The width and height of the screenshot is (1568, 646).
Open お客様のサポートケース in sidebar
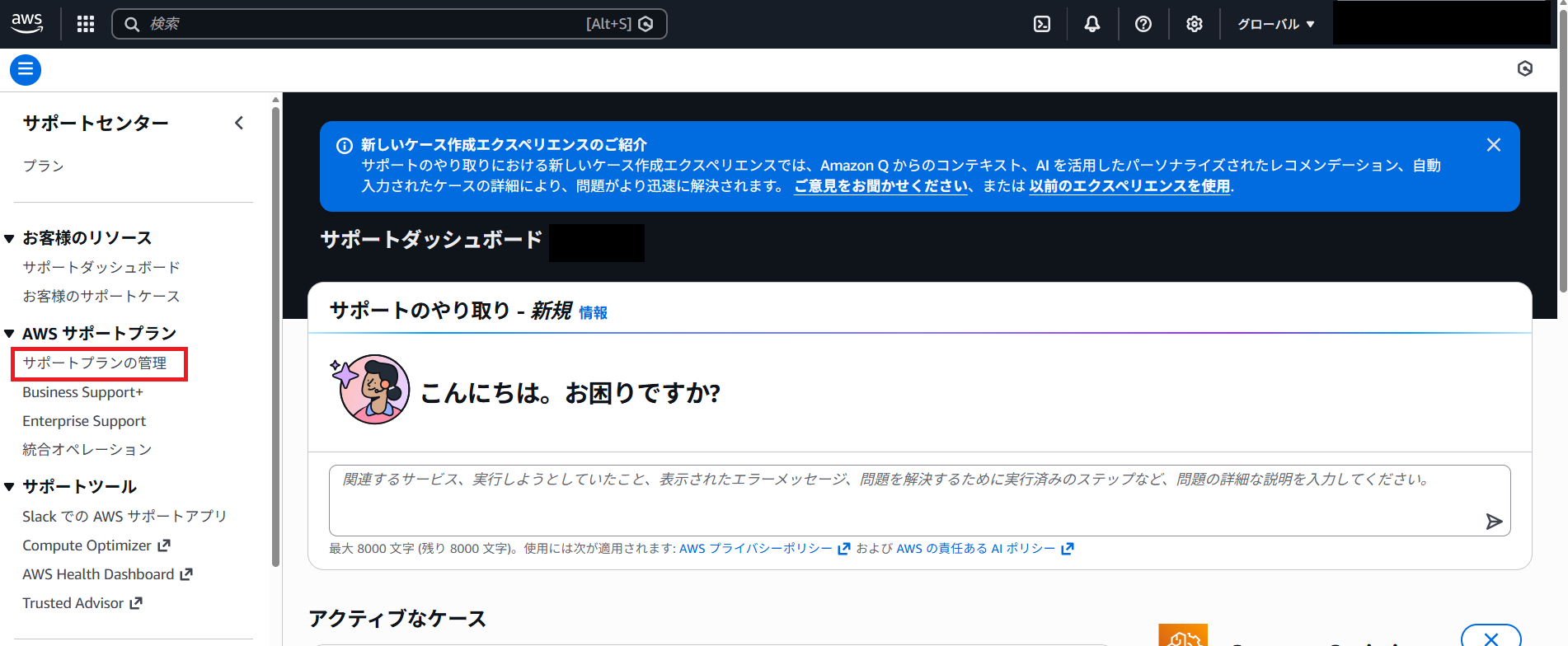tap(101, 296)
